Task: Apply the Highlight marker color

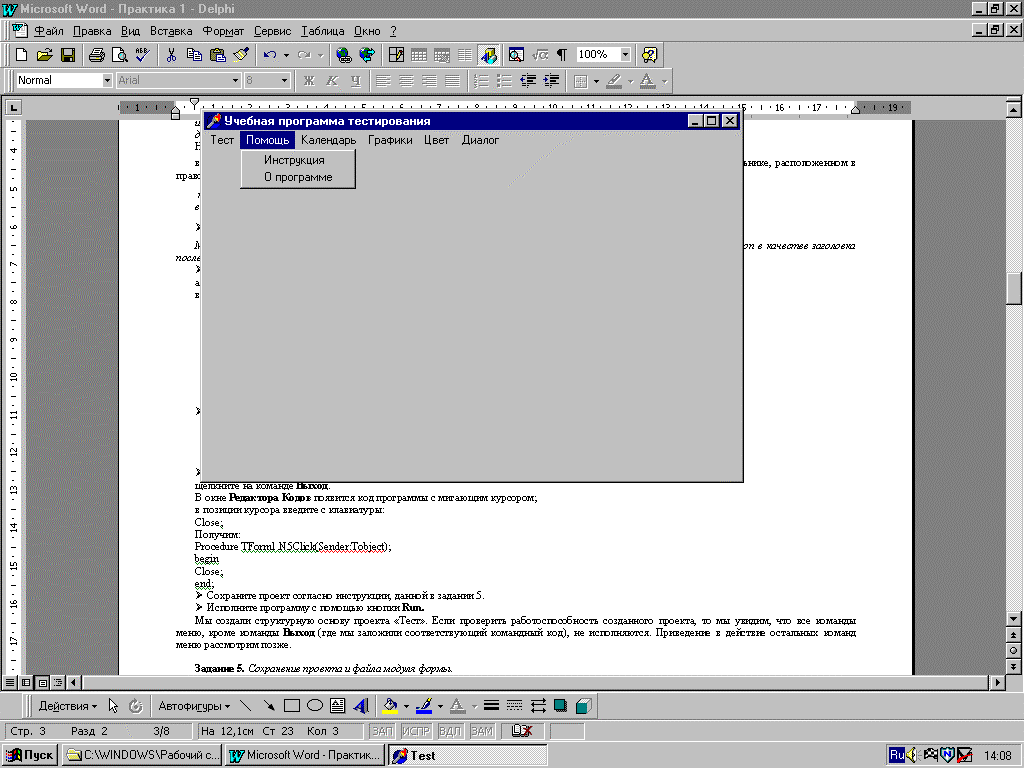Action: tap(614, 81)
